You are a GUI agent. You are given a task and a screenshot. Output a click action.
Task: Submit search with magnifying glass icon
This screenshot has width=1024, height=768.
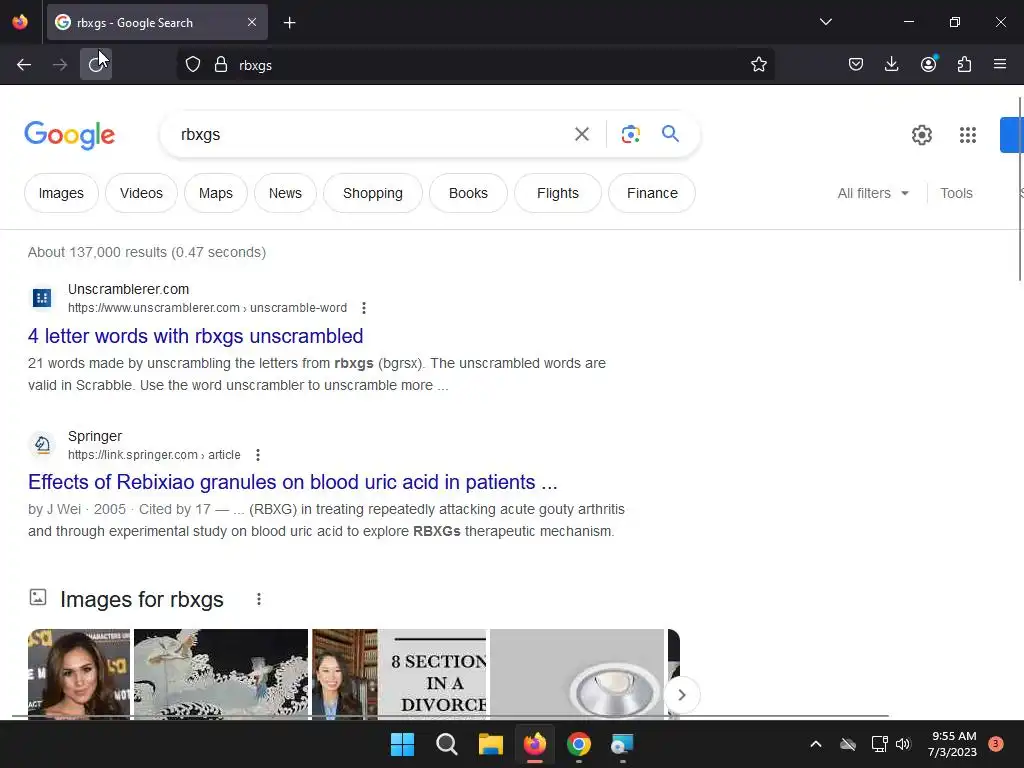pos(670,134)
